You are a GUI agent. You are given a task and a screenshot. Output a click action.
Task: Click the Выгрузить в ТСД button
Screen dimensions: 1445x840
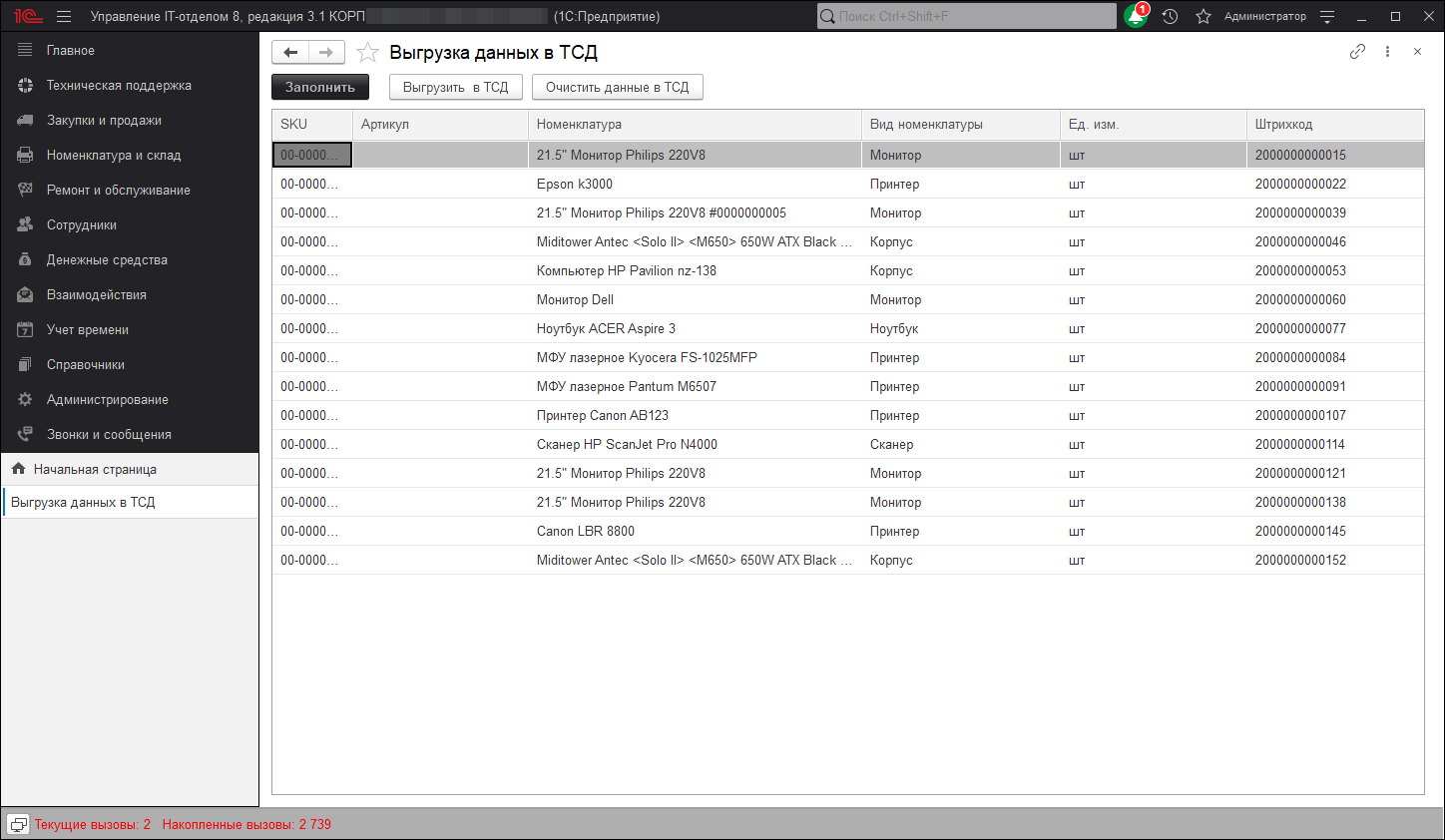click(455, 88)
